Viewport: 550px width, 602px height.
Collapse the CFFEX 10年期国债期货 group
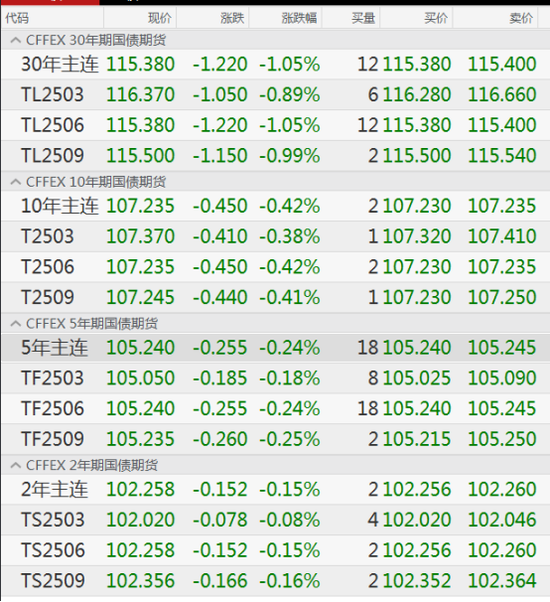(15, 182)
